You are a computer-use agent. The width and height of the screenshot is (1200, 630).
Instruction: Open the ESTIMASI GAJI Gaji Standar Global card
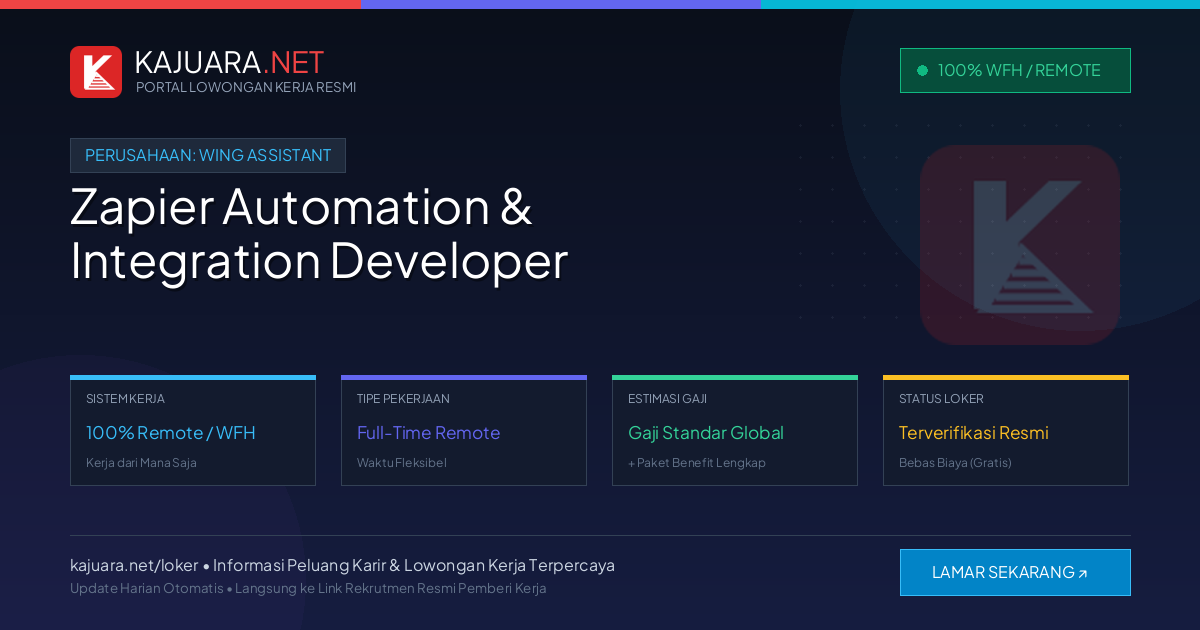[735, 431]
